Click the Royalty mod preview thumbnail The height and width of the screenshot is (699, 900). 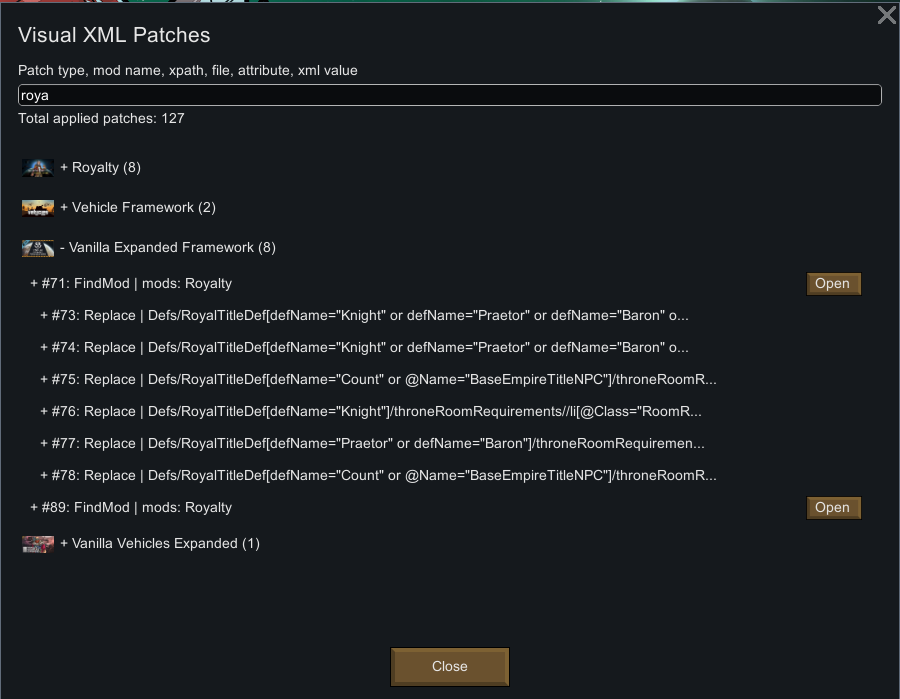(38, 168)
